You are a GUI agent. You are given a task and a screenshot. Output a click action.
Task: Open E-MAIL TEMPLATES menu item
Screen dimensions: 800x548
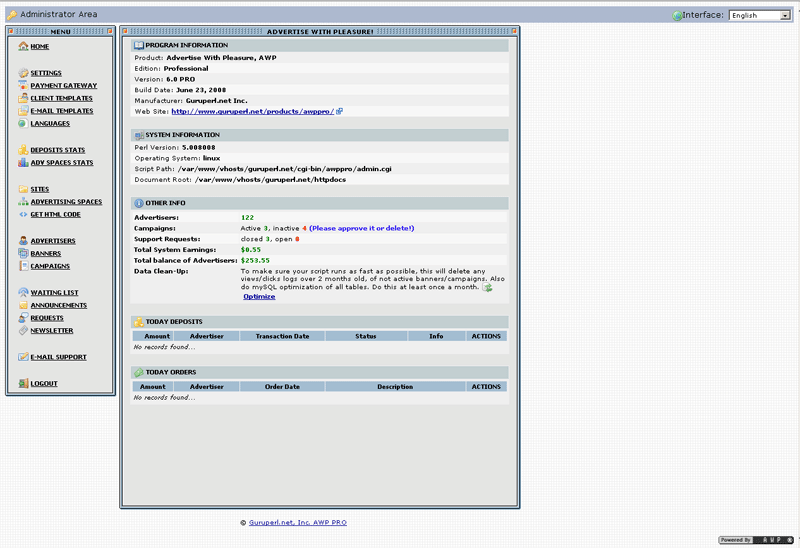pos(62,111)
